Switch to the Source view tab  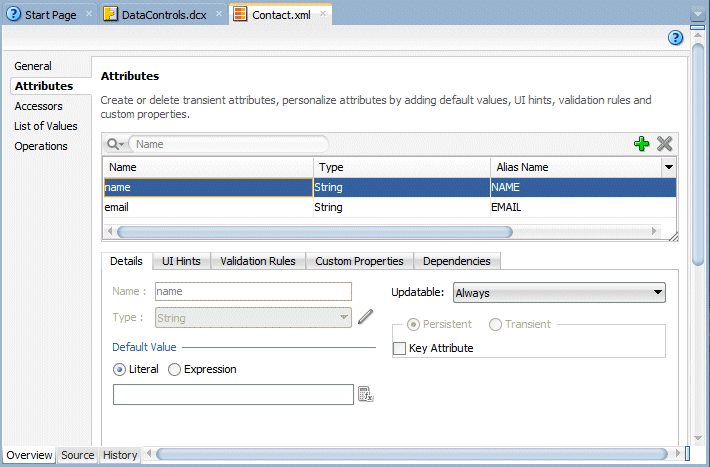pyautogui.click(x=77, y=455)
